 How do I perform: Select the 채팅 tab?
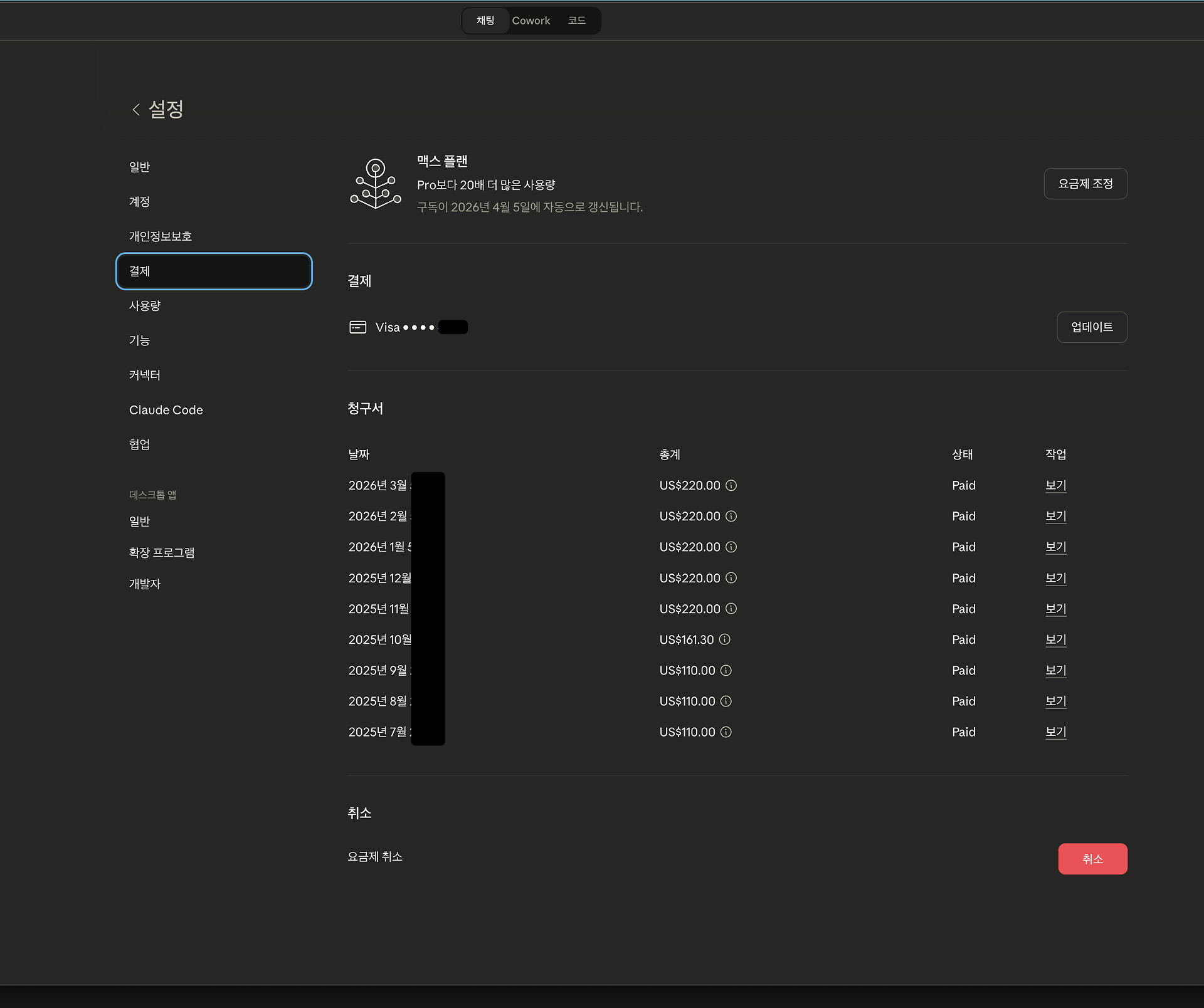click(485, 21)
